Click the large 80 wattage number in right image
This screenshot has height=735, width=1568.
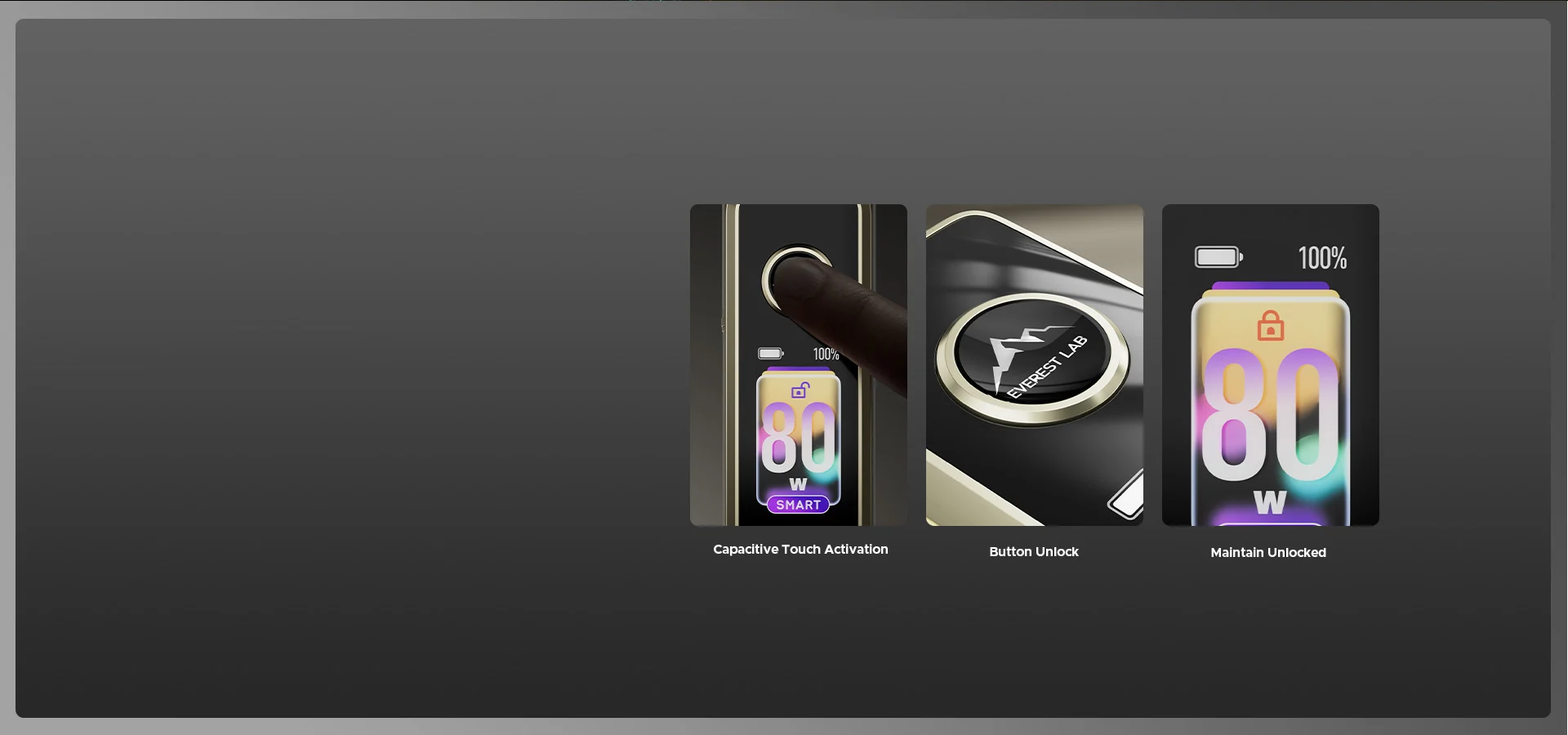[x=1269, y=416]
